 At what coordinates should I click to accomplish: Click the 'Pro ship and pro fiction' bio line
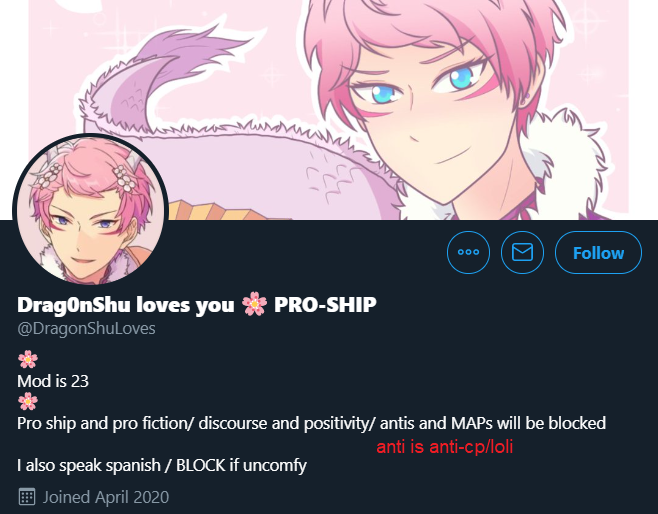click(x=311, y=423)
